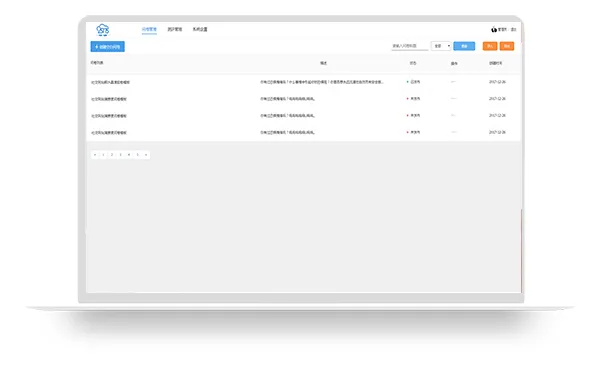Expand the filter dropdown beside the search field
Screen dimensions: 600x367
pos(441,46)
